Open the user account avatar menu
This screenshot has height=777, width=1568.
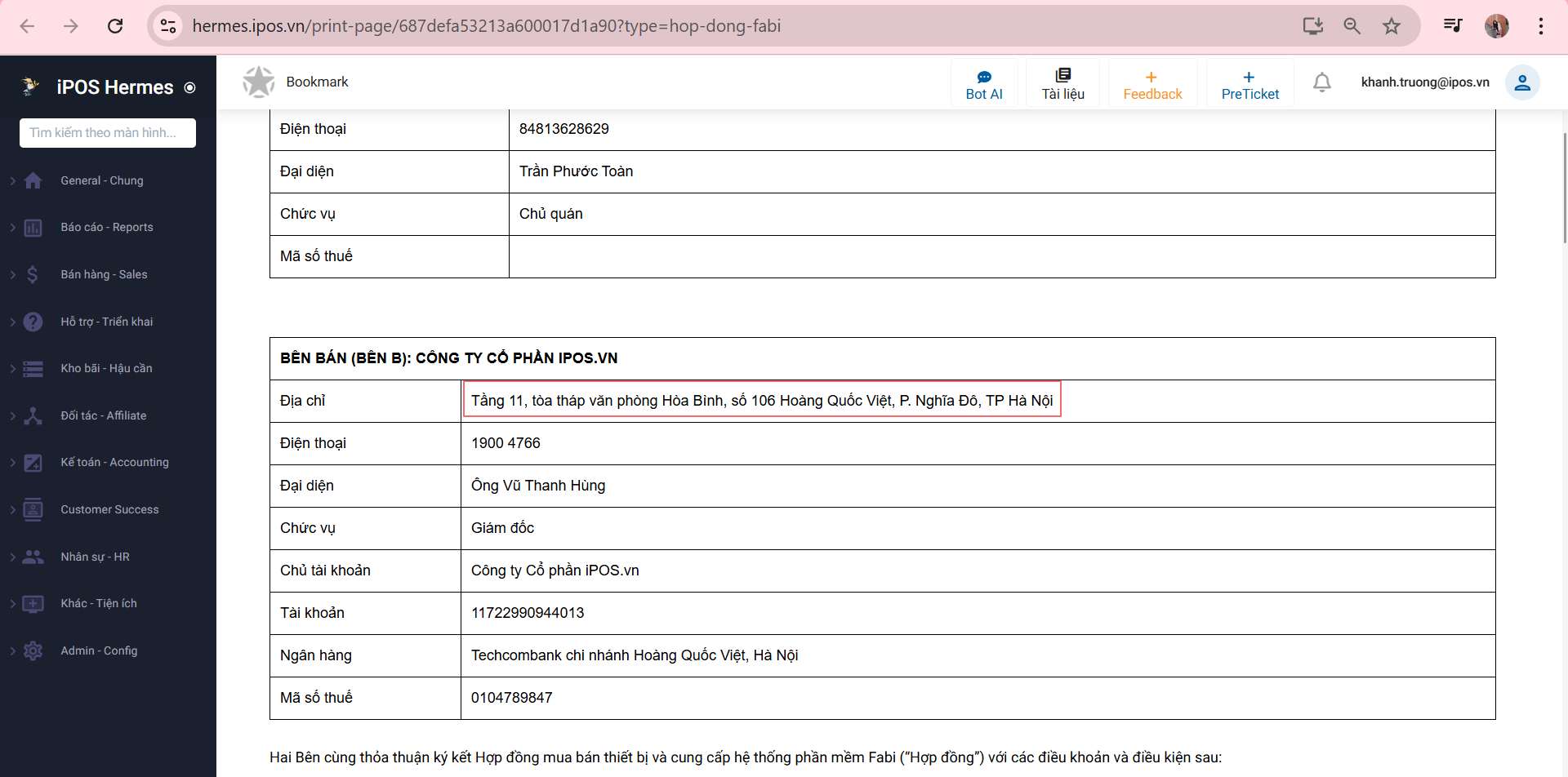pyautogui.click(x=1522, y=82)
